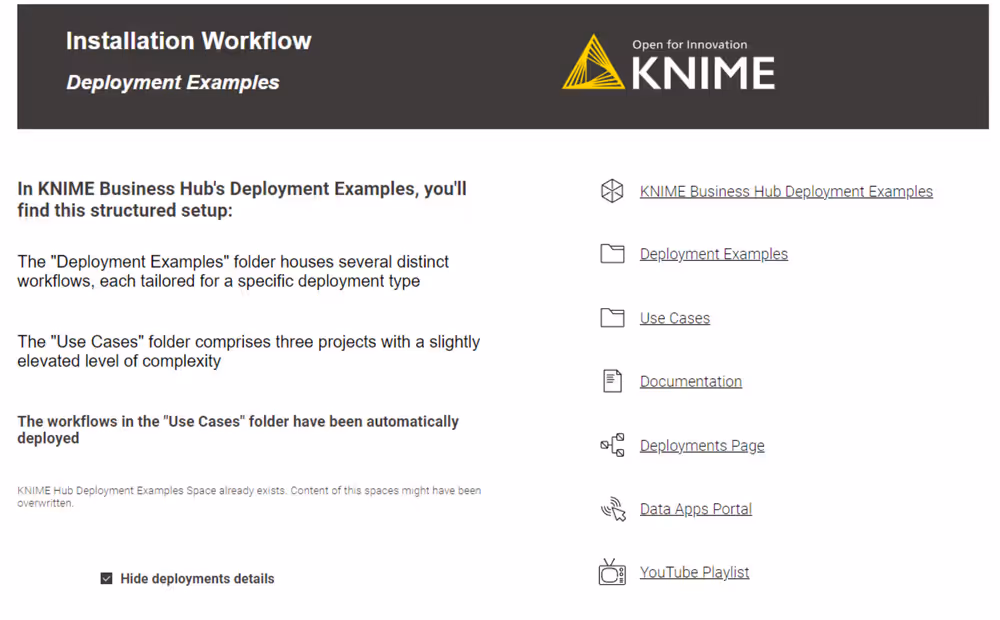Open the YouTube Playlist link

694,572
